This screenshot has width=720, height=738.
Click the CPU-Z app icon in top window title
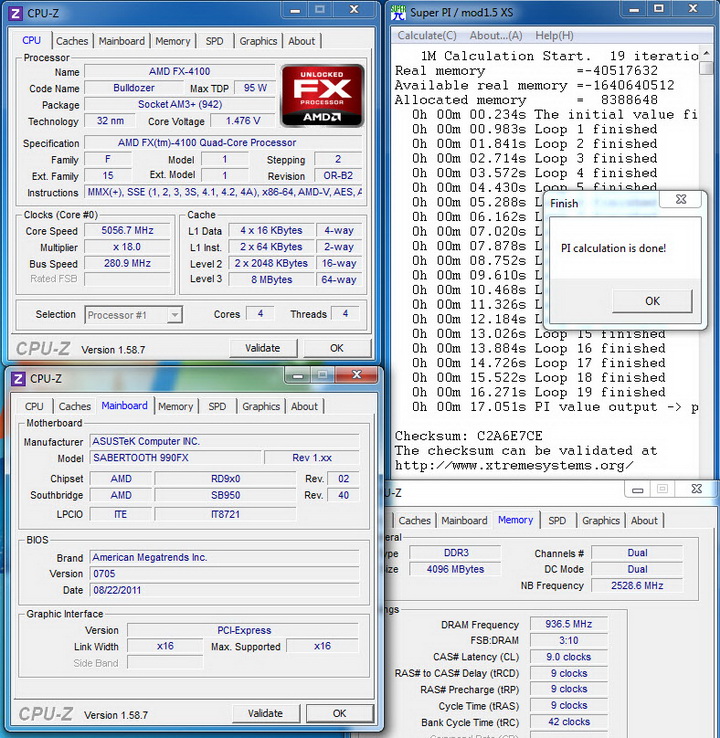[16, 13]
